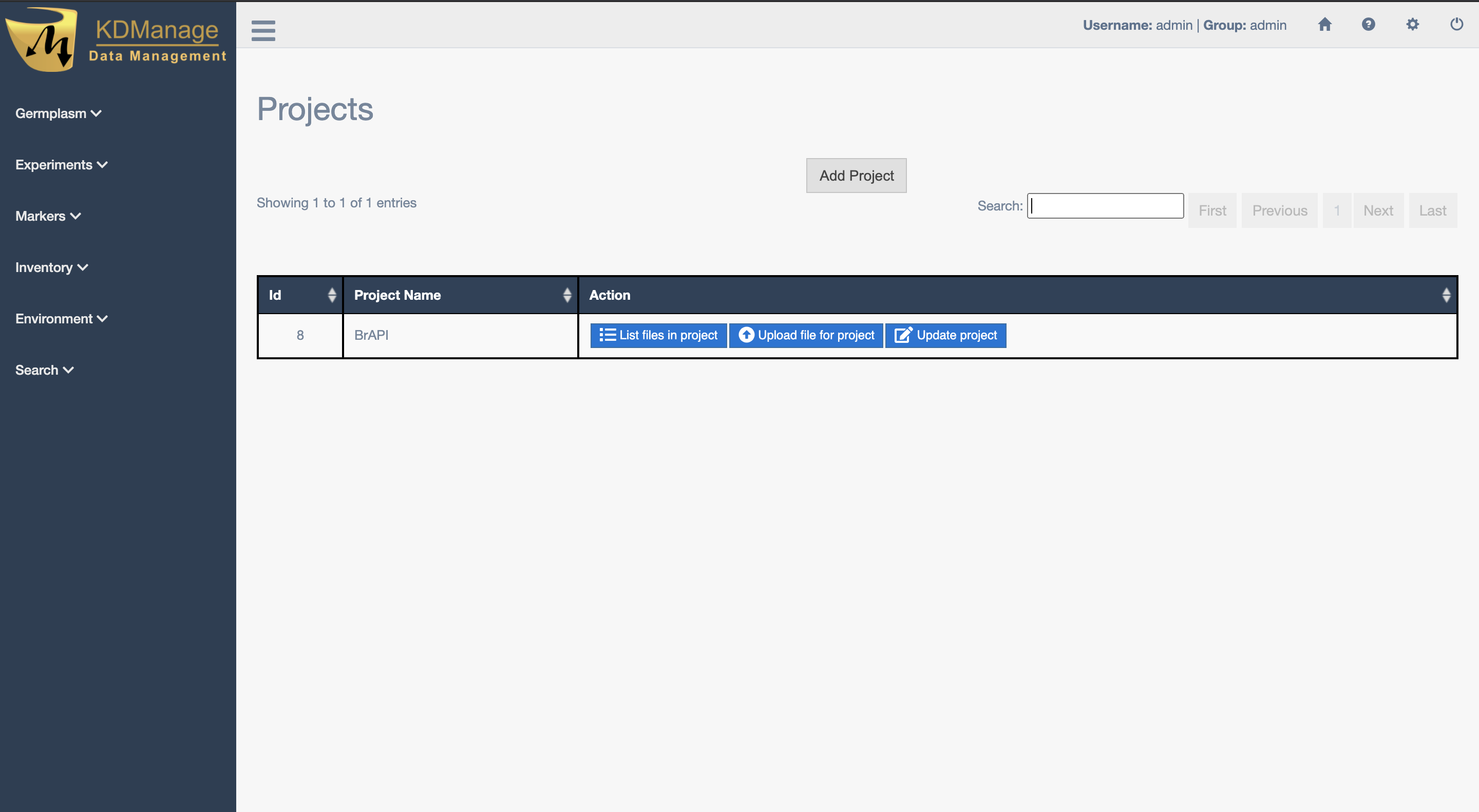Log out using power icon
Screen dimensions: 1479x812
click(x=1456, y=25)
